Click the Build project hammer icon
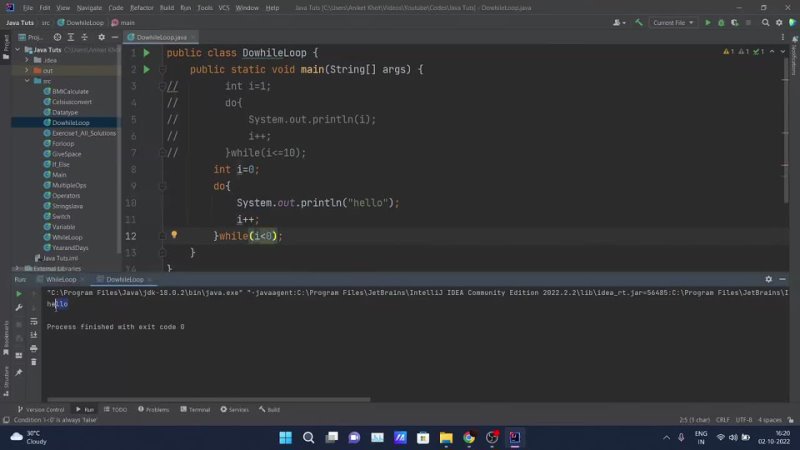The image size is (800, 450). (639, 22)
